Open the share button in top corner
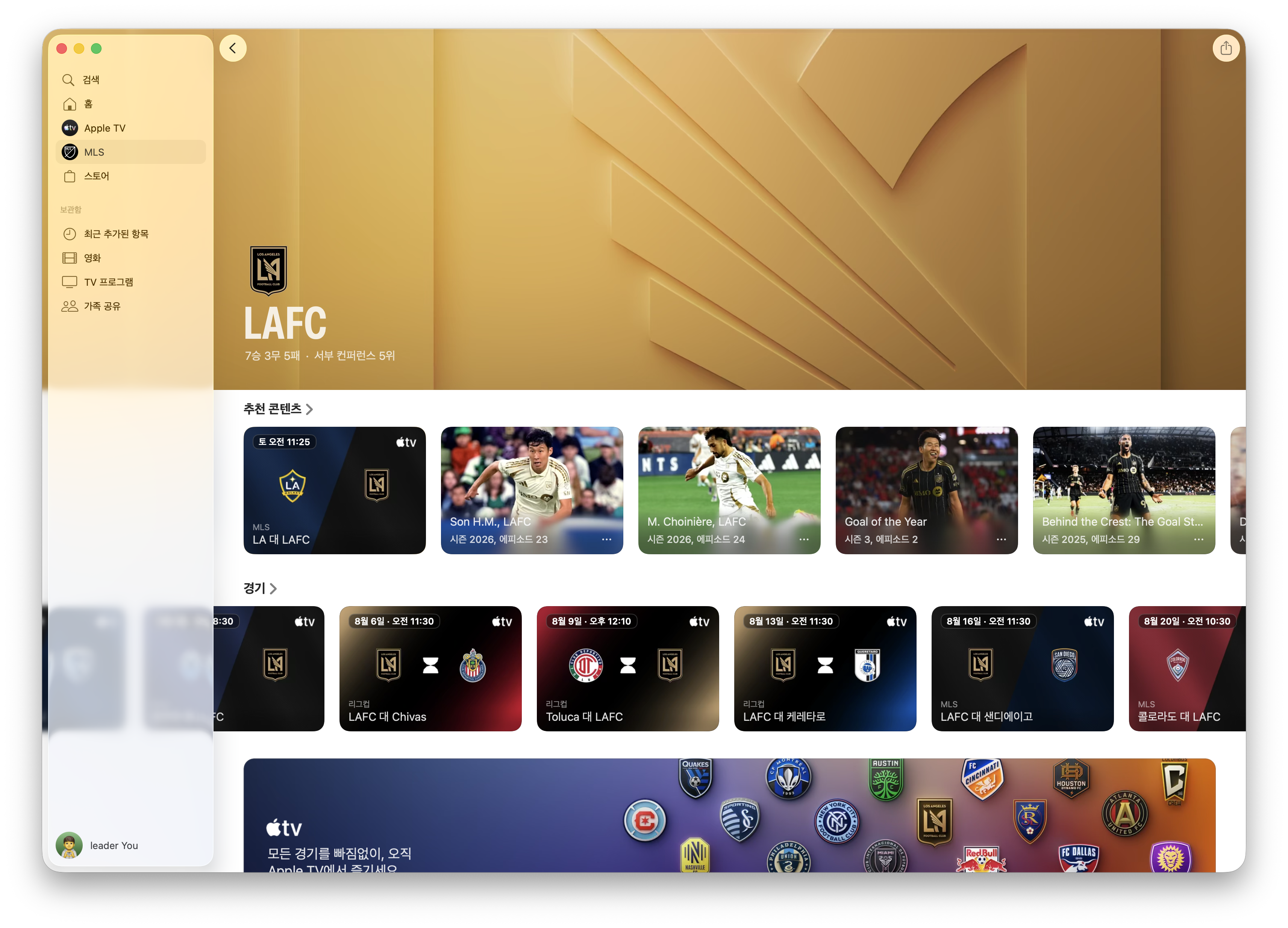Viewport: 1288px width, 928px height. pos(1226,48)
